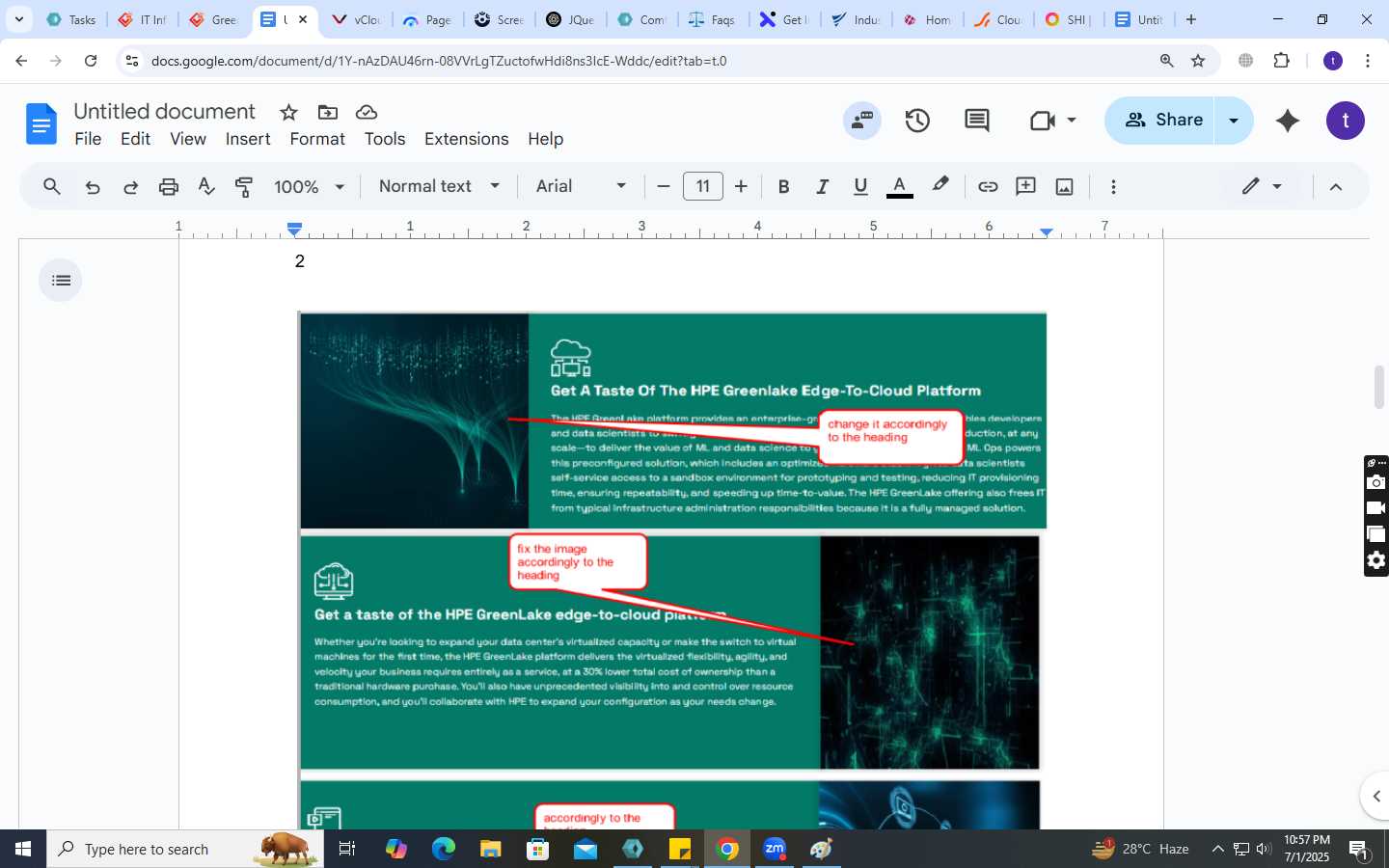Increase font size with plus button
The width and height of the screenshot is (1389, 868).
[x=741, y=186]
